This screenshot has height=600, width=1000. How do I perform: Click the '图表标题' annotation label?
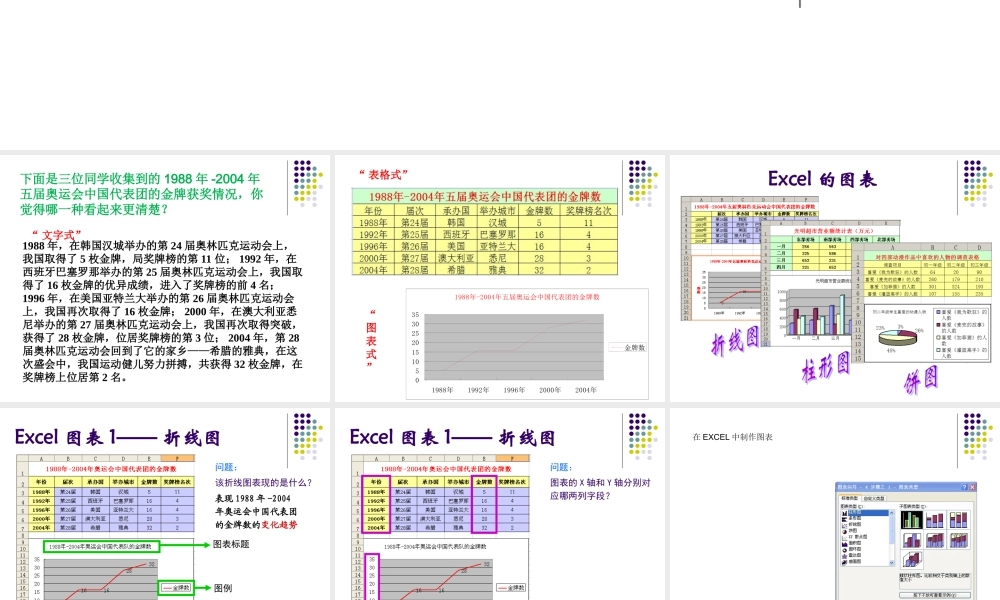pyautogui.click(x=231, y=544)
